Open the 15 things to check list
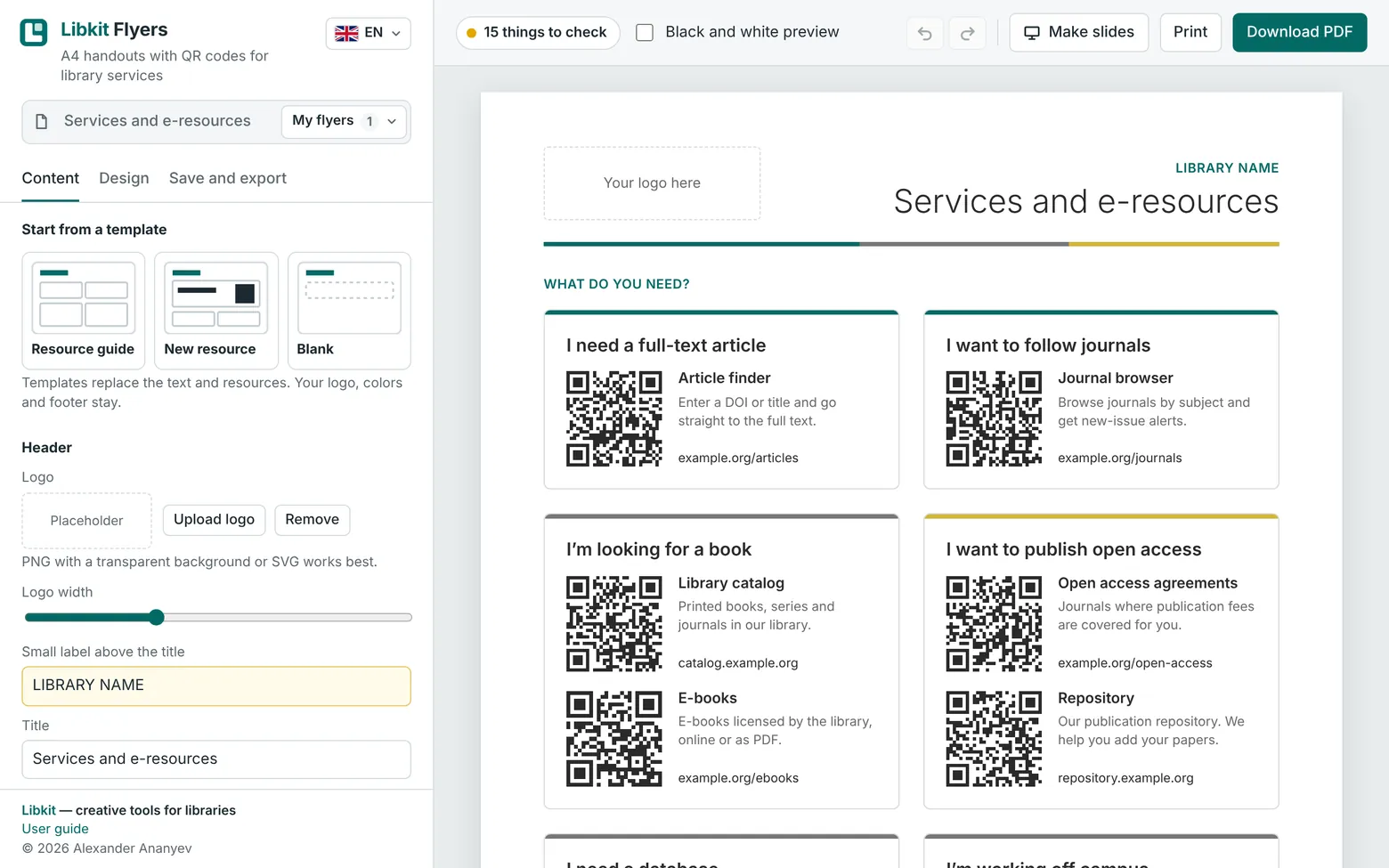The height and width of the screenshot is (868, 1389). [x=538, y=33]
